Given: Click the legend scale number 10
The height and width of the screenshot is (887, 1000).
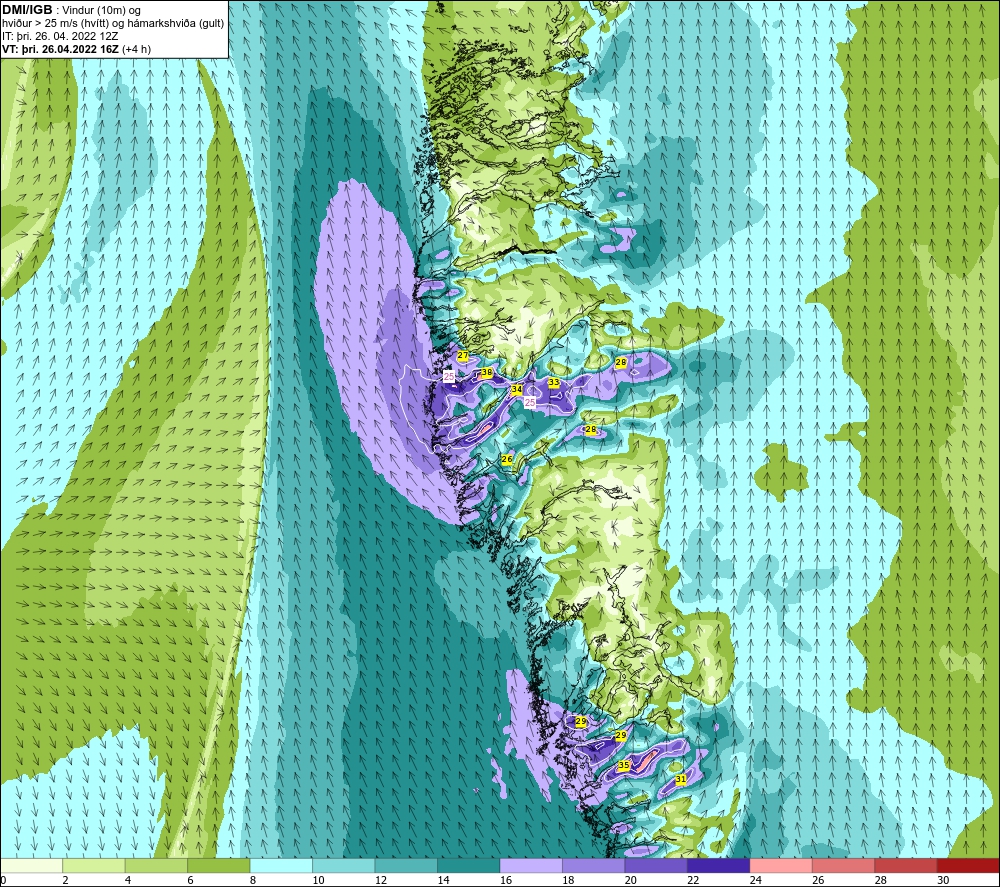Looking at the screenshot, I should pos(318,880).
